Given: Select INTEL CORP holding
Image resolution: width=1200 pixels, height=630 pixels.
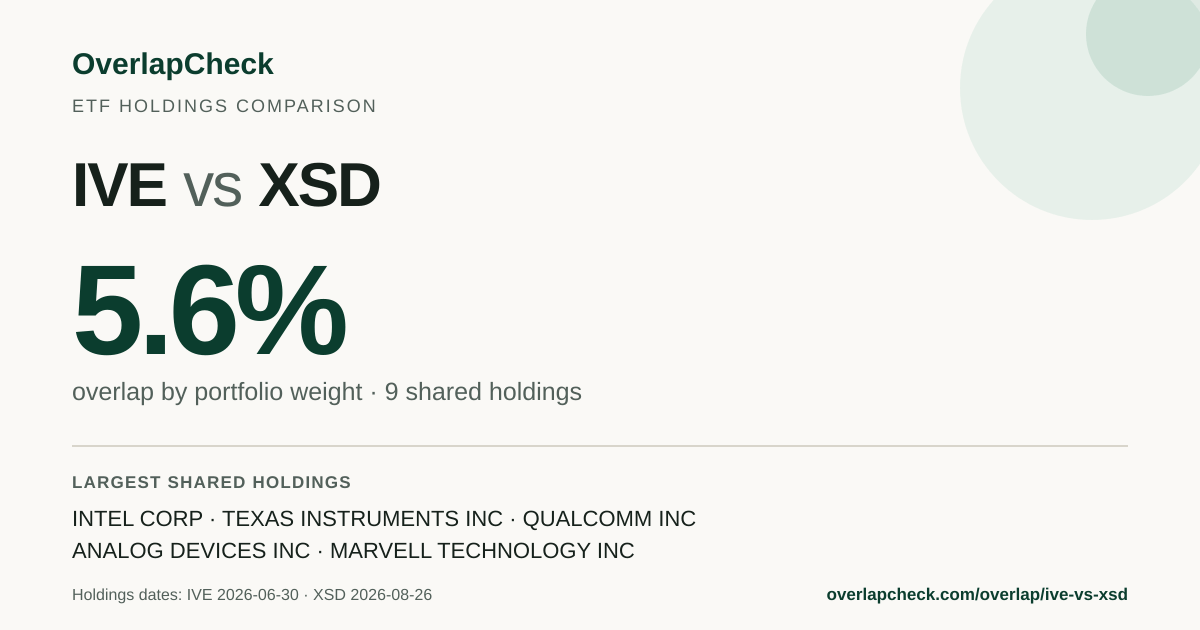Looking at the screenshot, I should 138,519.
